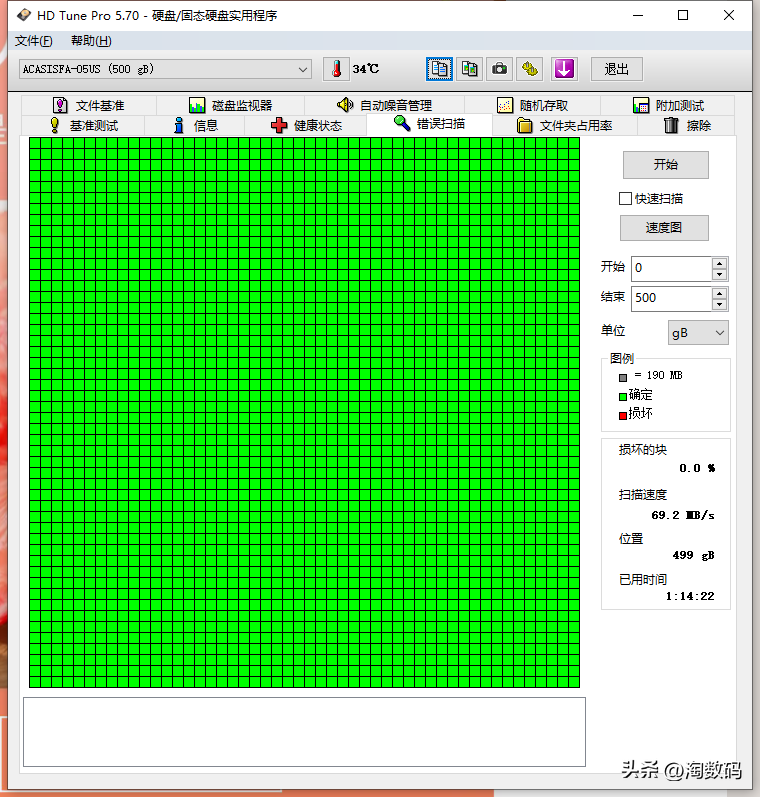
Task: Open options via the gears icon
Action: [530, 69]
